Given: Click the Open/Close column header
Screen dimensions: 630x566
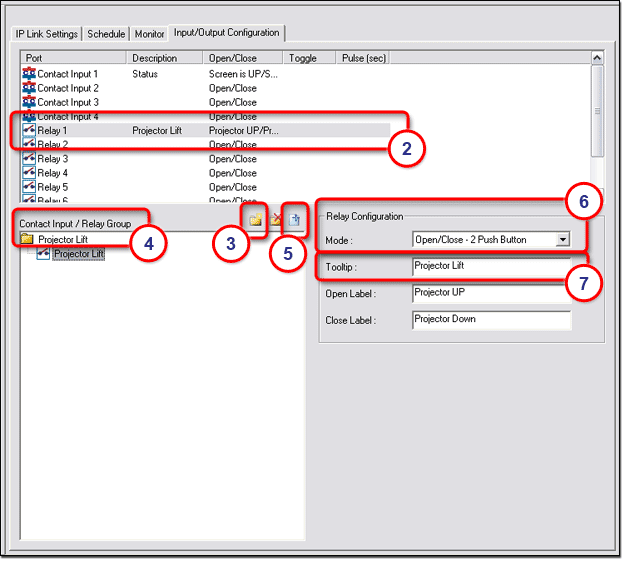Looking at the screenshot, I should [x=242, y=58].
